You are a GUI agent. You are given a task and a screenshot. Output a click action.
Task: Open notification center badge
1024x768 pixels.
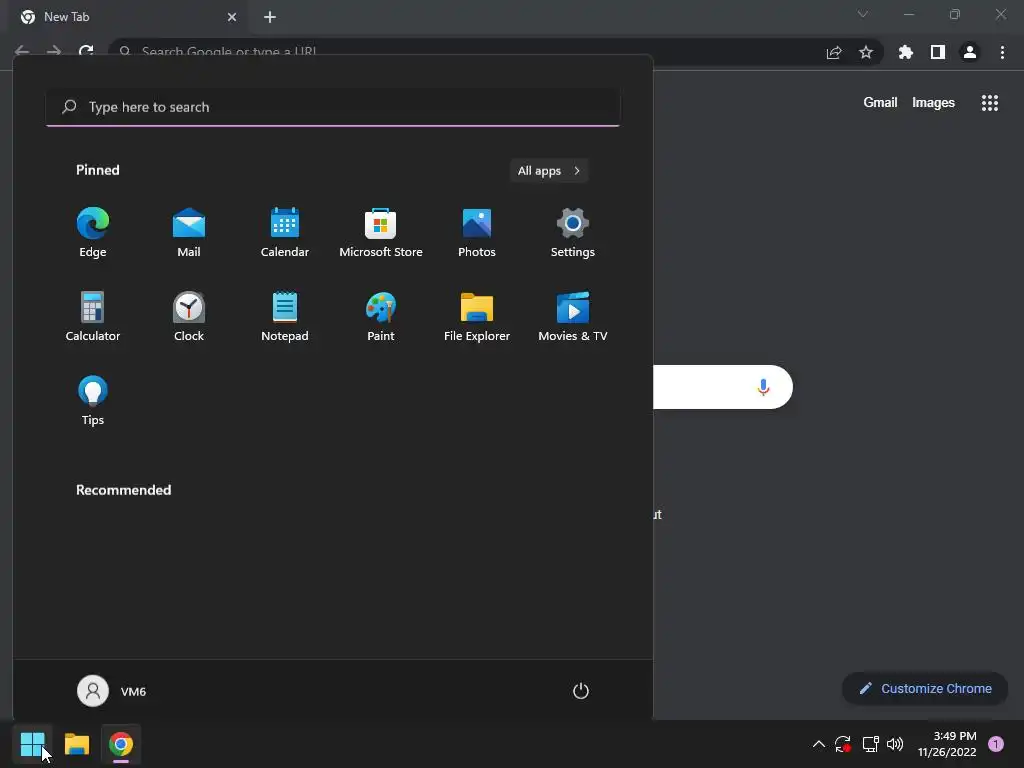(x=996, y=744)
